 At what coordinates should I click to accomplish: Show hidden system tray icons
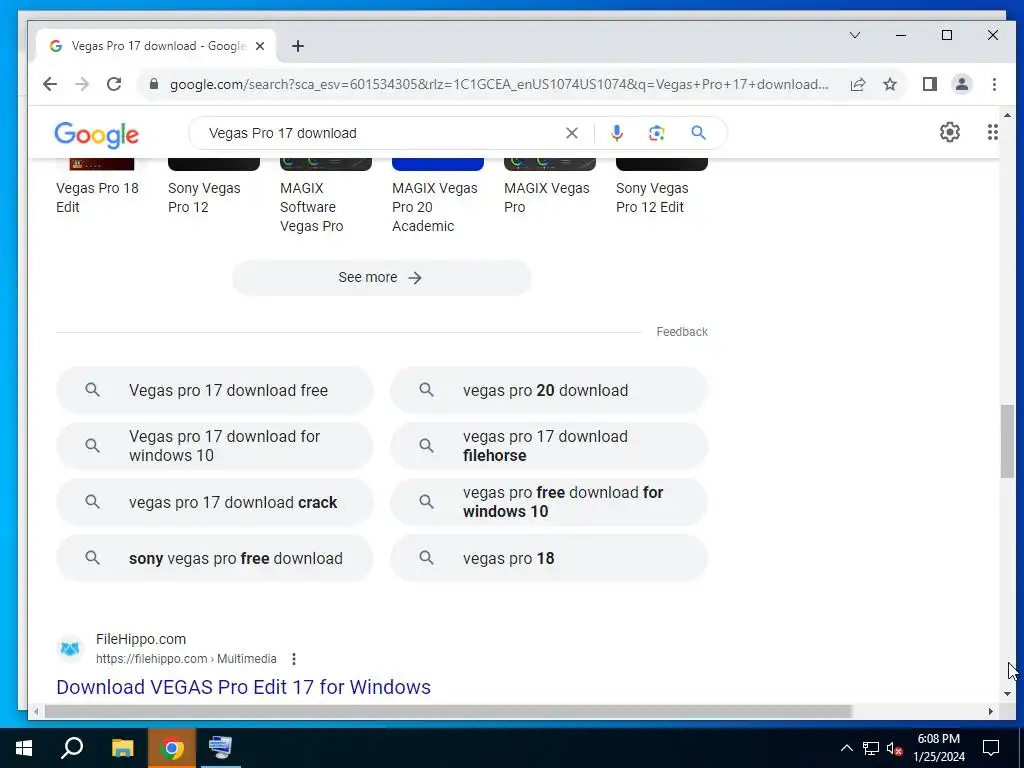(x=846, y=748)
